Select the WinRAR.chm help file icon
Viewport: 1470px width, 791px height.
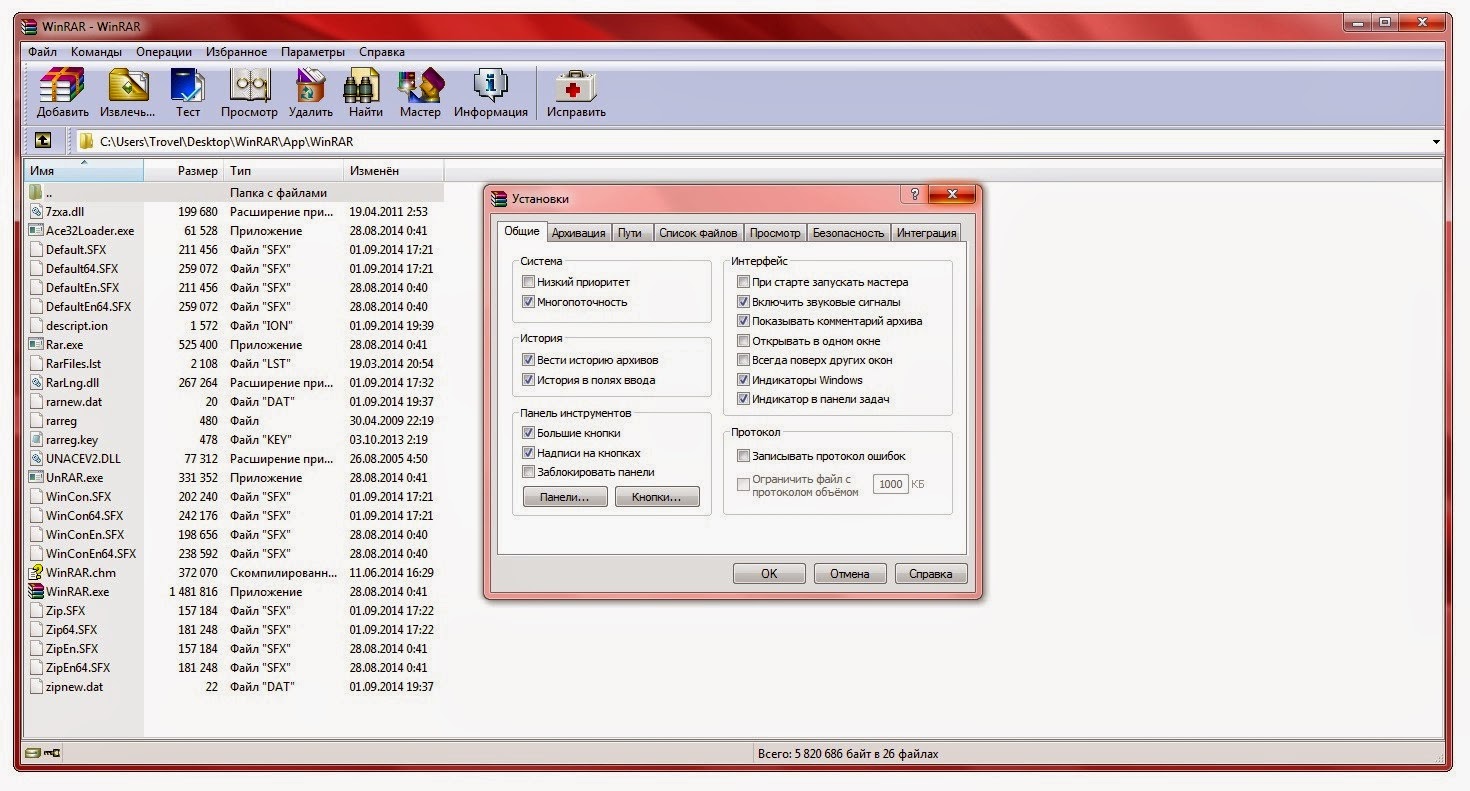[37, 572]
